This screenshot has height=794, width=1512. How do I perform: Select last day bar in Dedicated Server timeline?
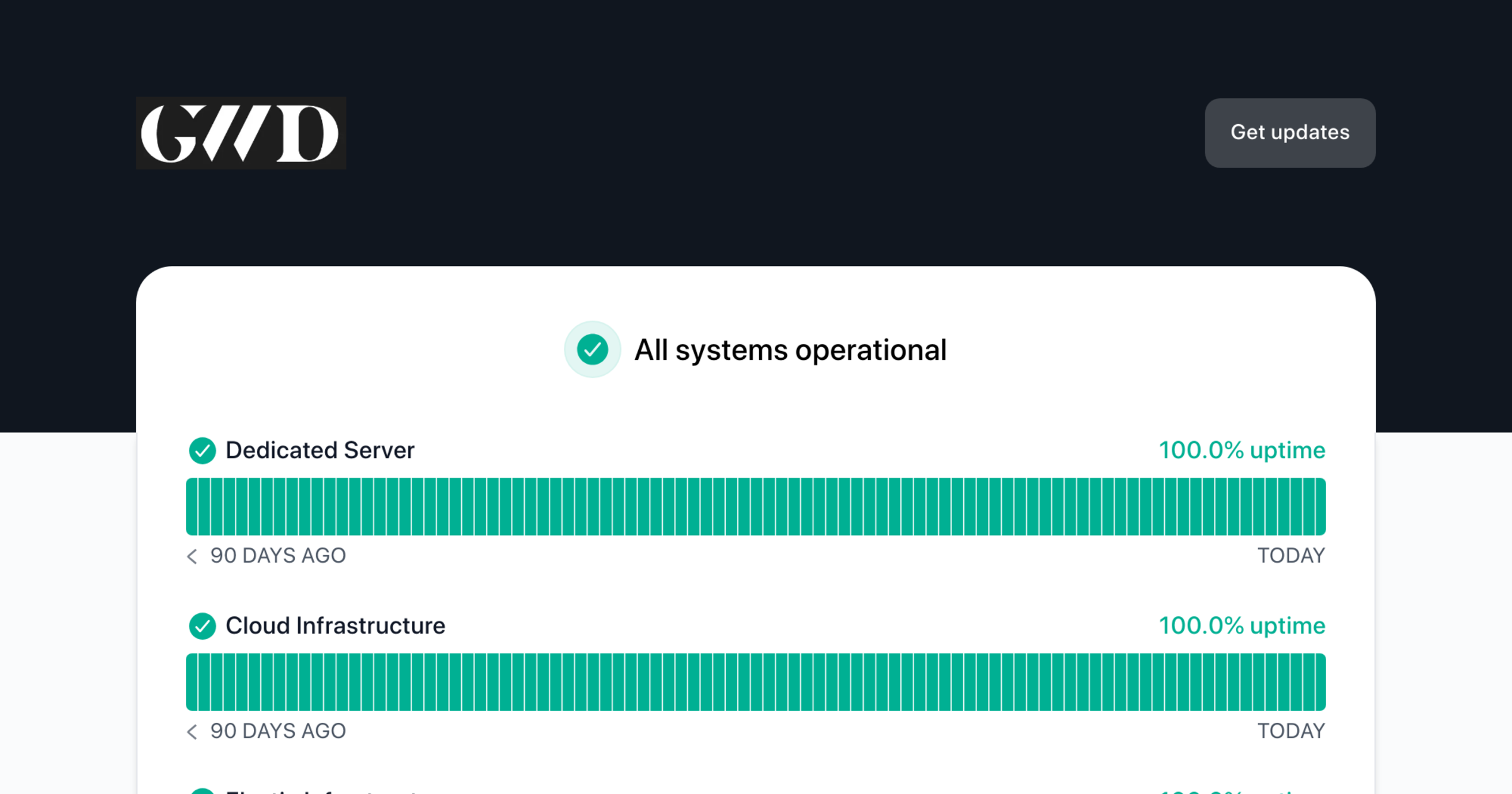(x=1320, y=507)
